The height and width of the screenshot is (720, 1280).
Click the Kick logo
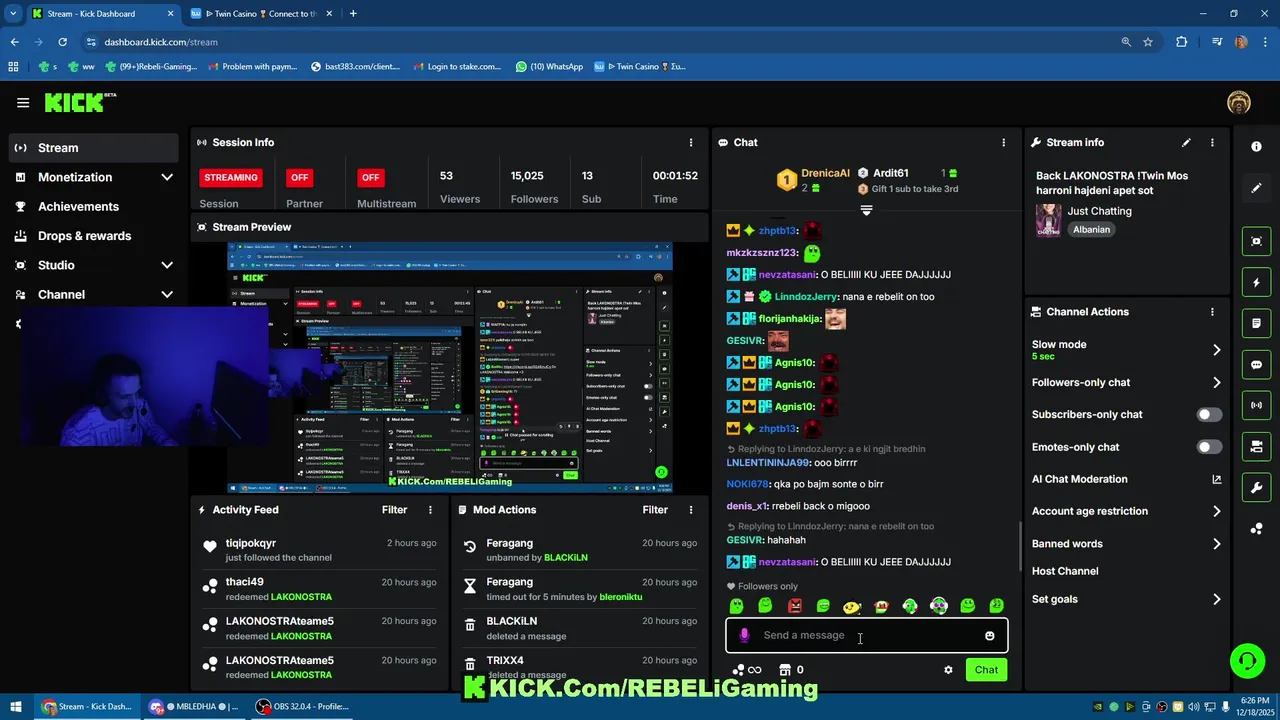(x=80, y=102)
